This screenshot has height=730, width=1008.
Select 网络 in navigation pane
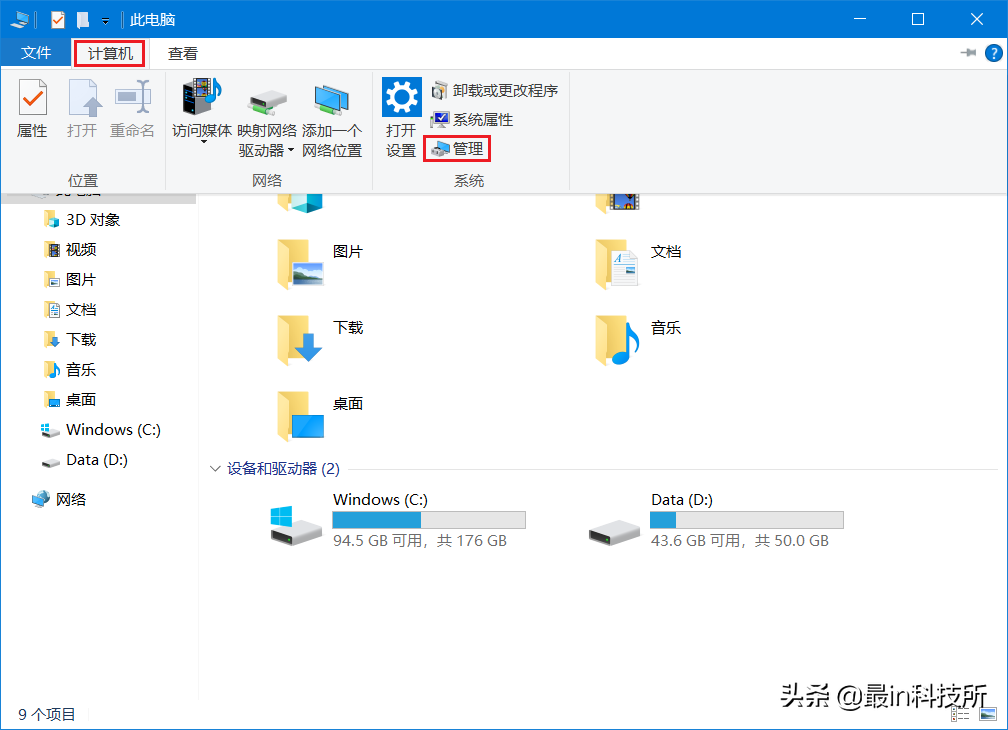pyautogui.click(x=59, y=499)
